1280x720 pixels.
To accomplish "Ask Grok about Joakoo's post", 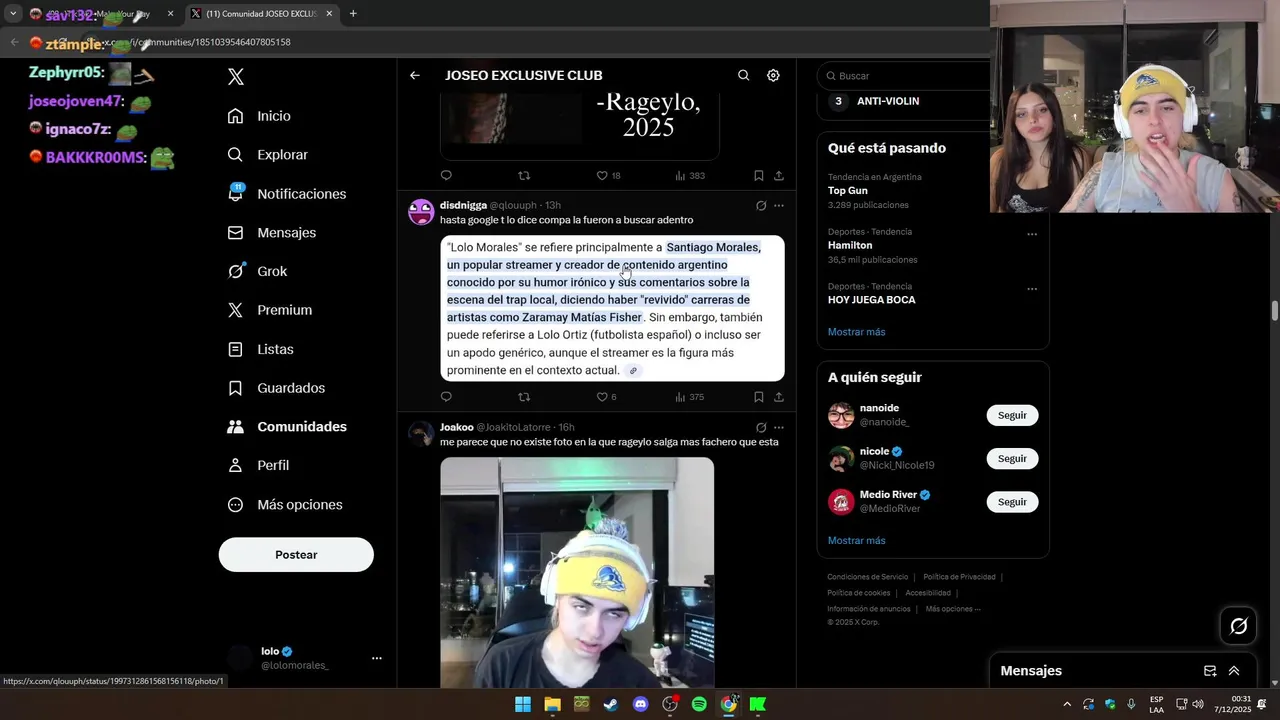I will point(761,427).
